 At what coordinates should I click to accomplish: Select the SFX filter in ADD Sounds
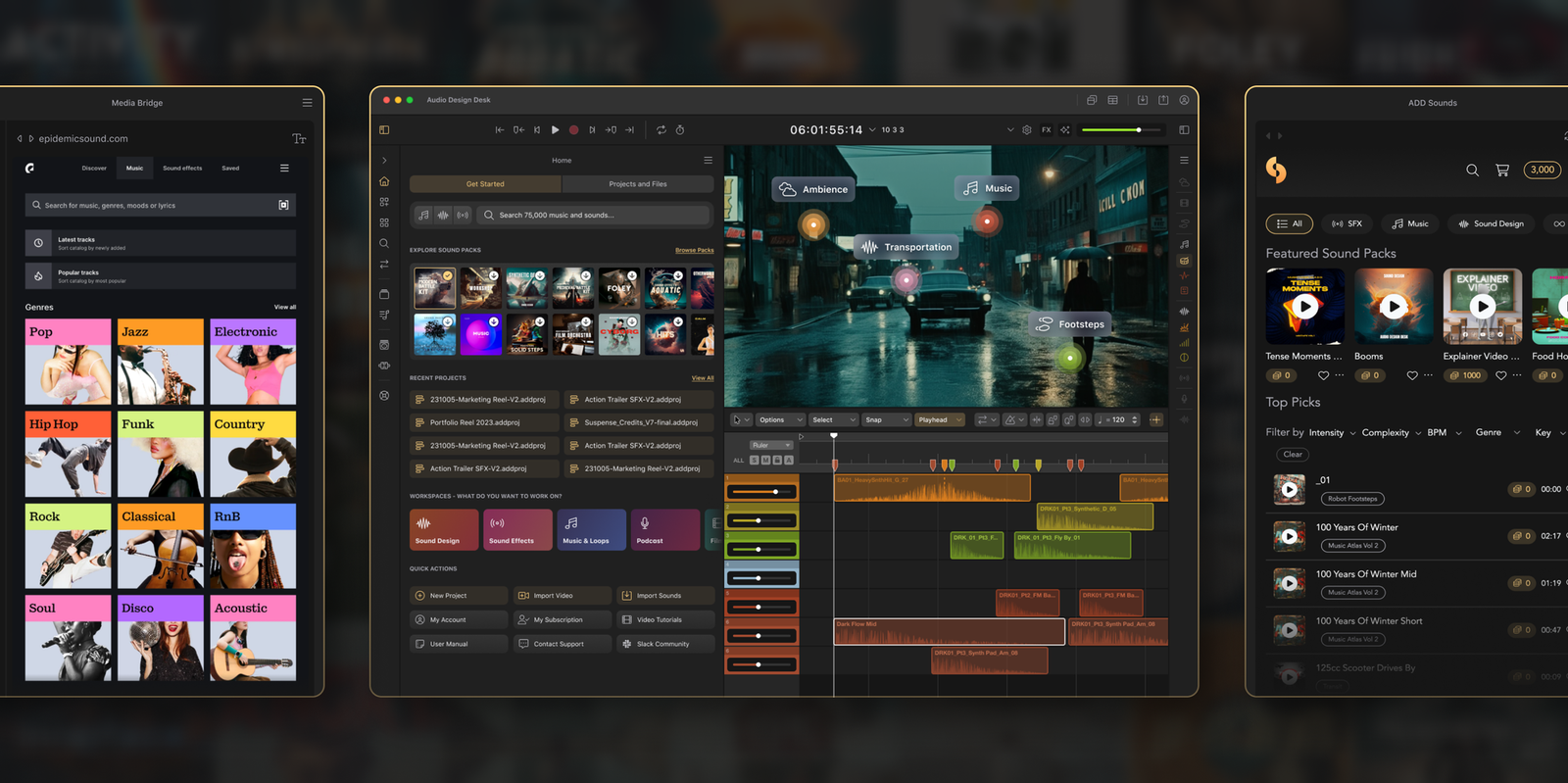pyautogui.click(x=1347, y=223)
